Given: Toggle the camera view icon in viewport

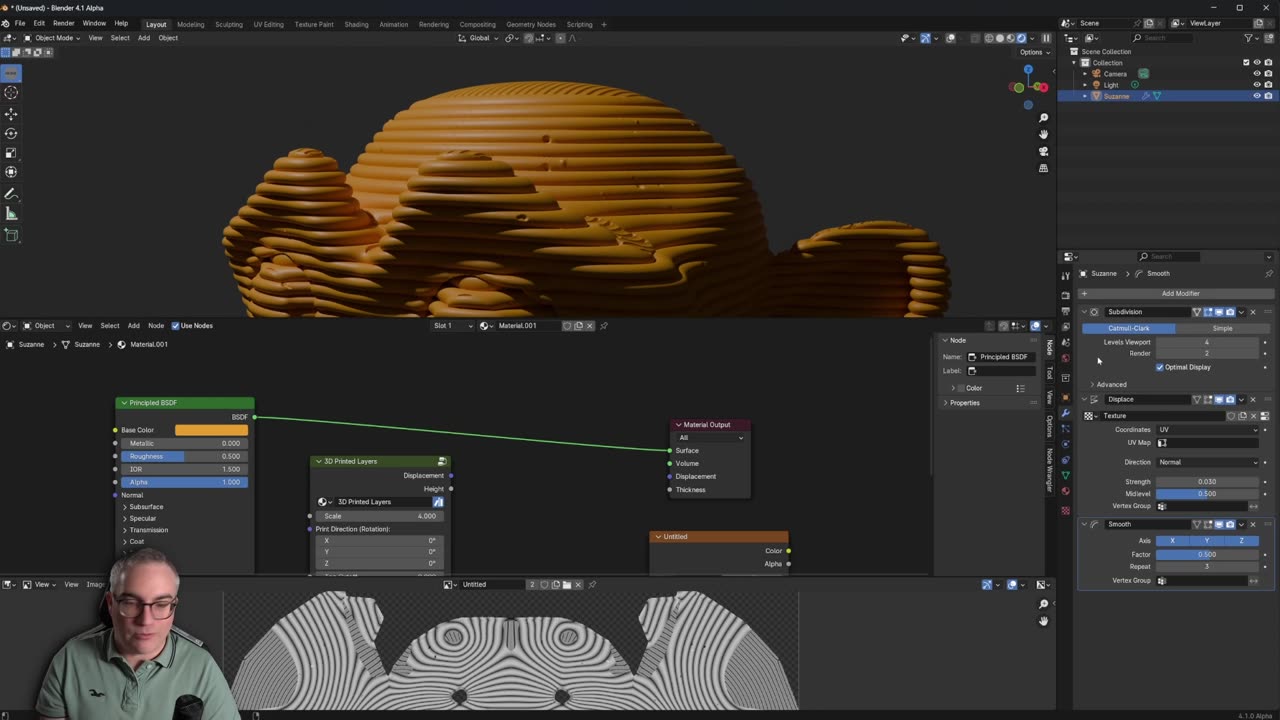Looking at the screenshot, I should (x=1043, y=151).
